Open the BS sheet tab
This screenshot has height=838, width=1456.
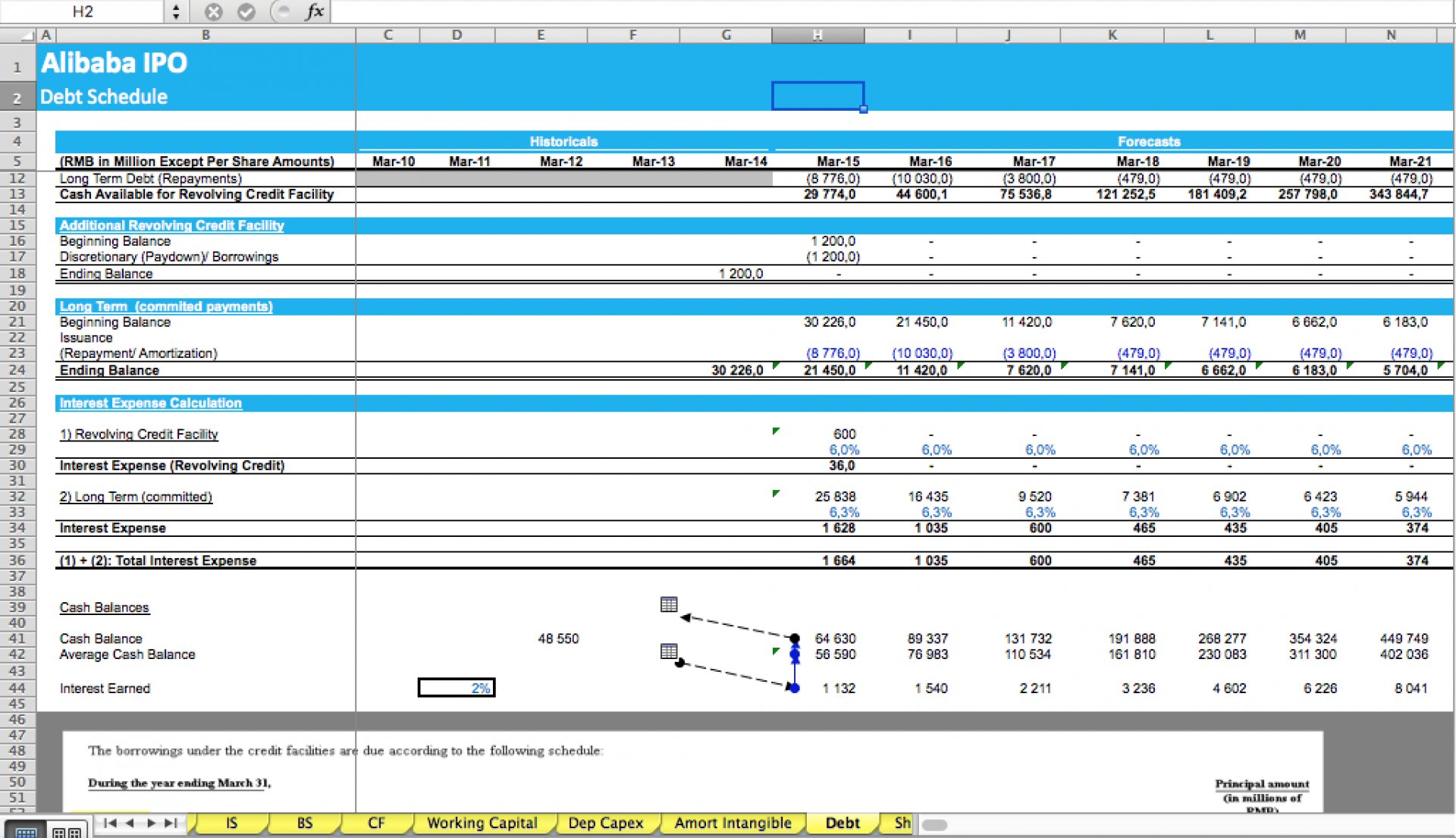(305, 823)
